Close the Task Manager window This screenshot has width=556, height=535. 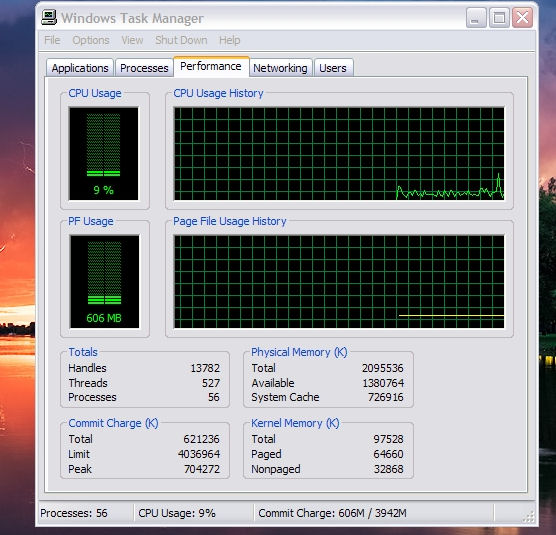pos(522,18)
